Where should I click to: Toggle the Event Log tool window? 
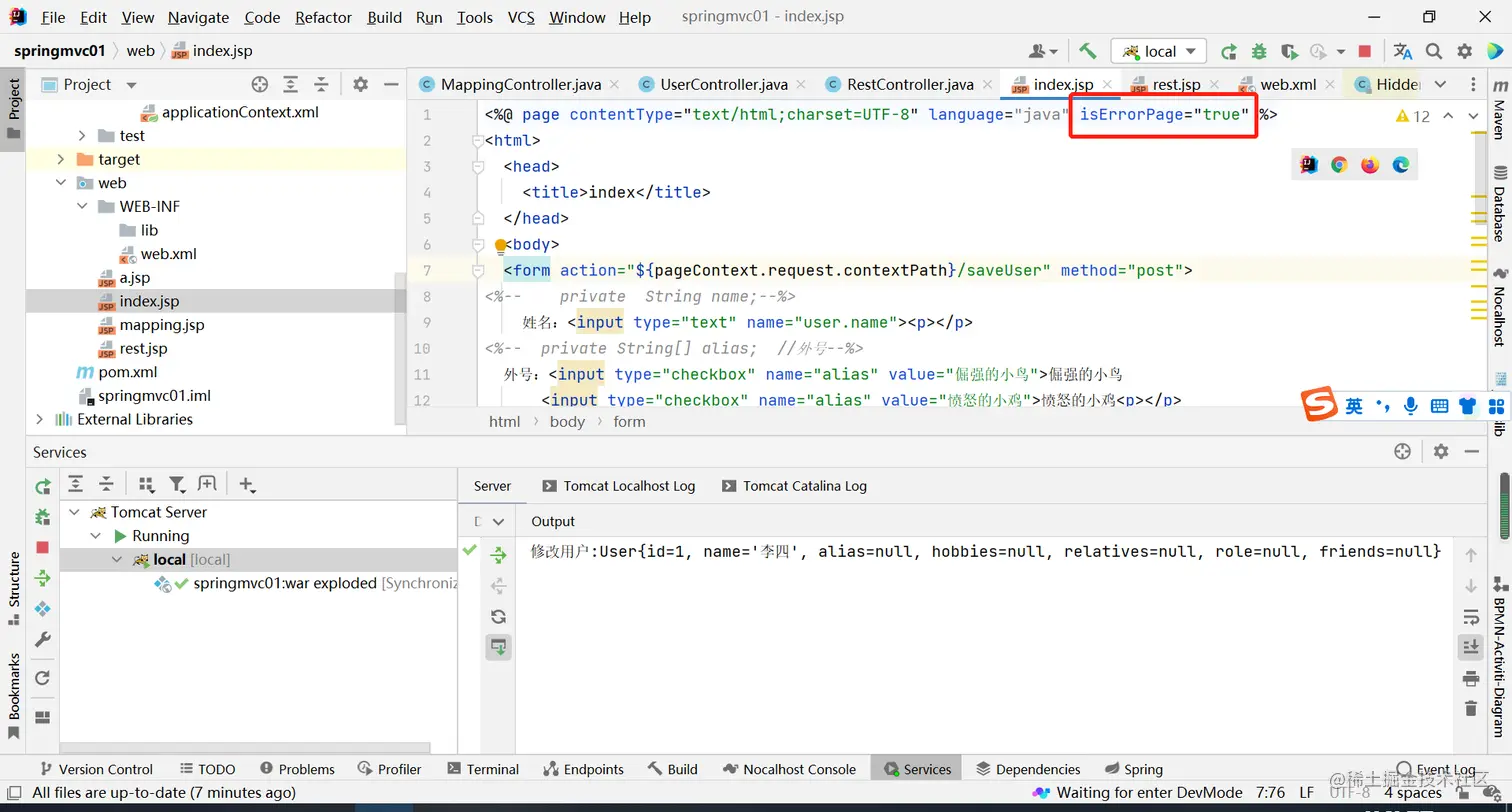(1434, 769)
